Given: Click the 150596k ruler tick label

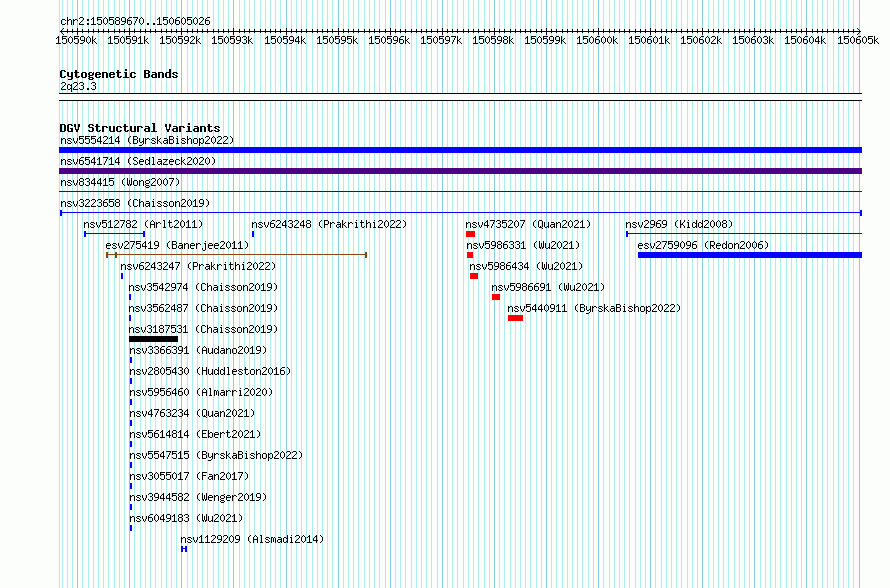Looking at the screenshot, I should 389,40.
